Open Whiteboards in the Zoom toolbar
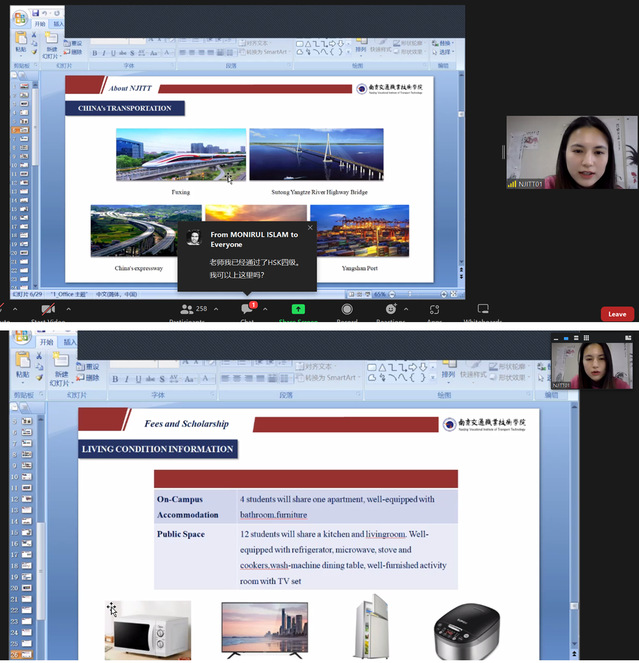The height and width of the screenshot is (663, 639). [483, 311]
